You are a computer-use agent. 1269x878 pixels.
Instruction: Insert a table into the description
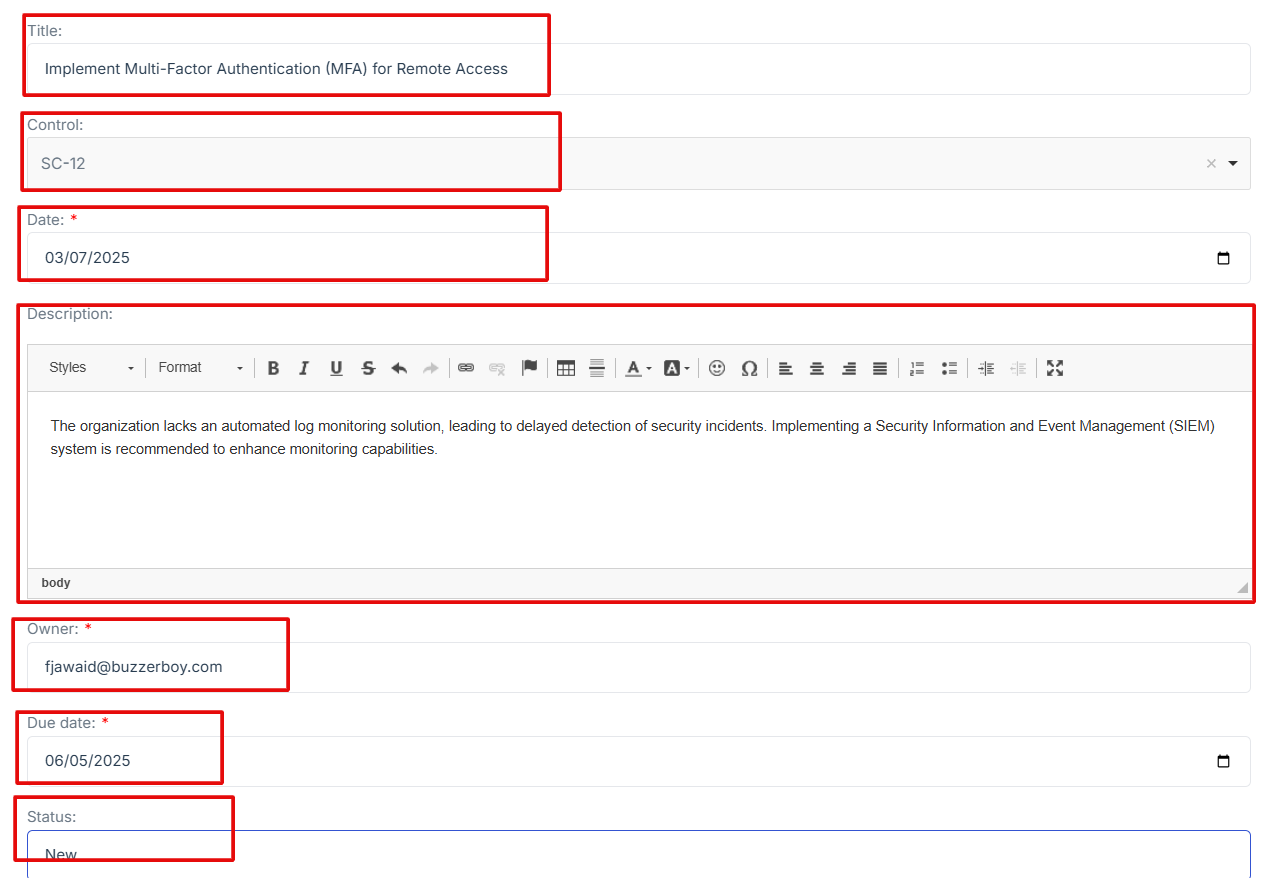[x=566, y=368]
